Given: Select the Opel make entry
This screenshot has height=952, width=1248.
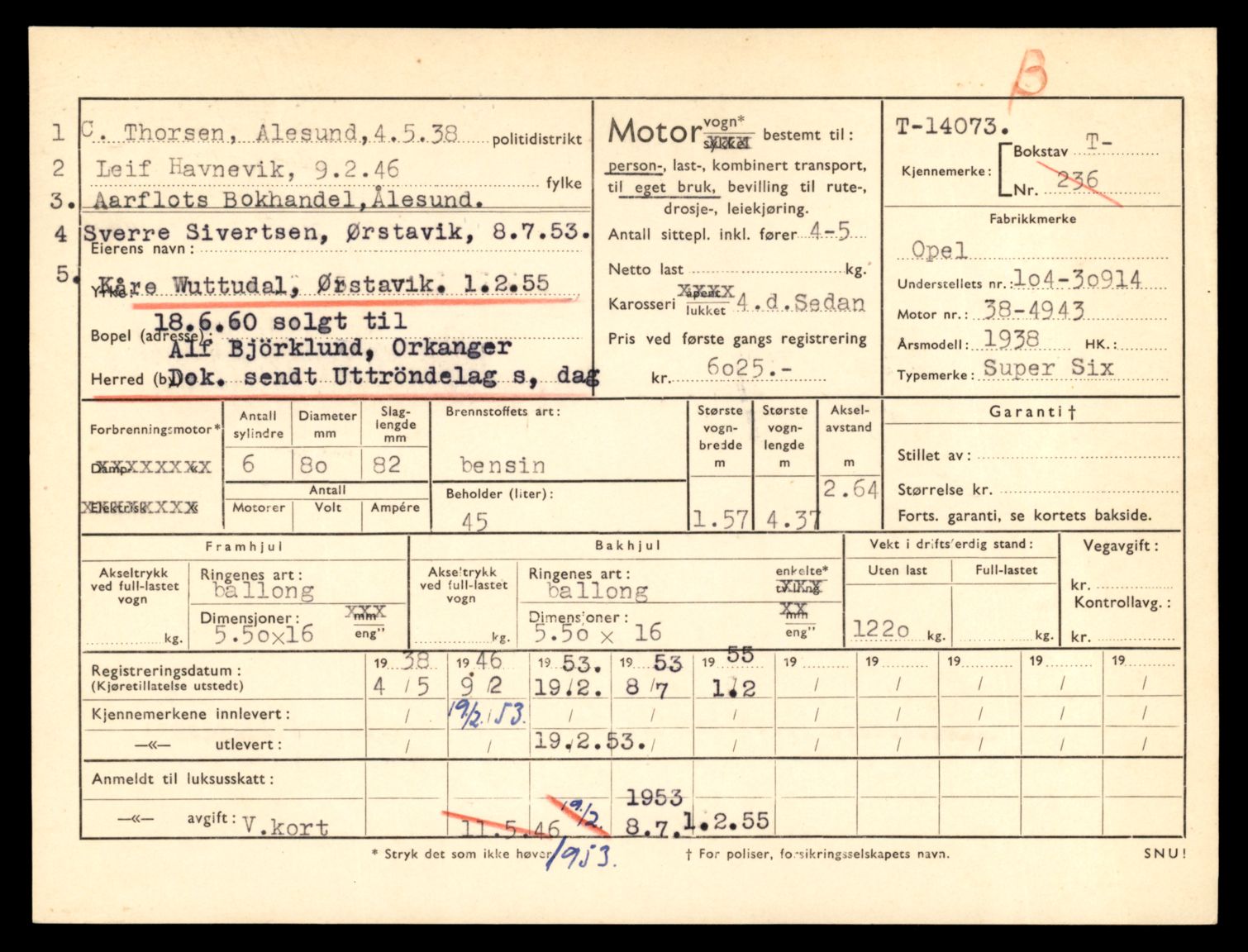Looking at the screenshot, I should coord(938,250).
